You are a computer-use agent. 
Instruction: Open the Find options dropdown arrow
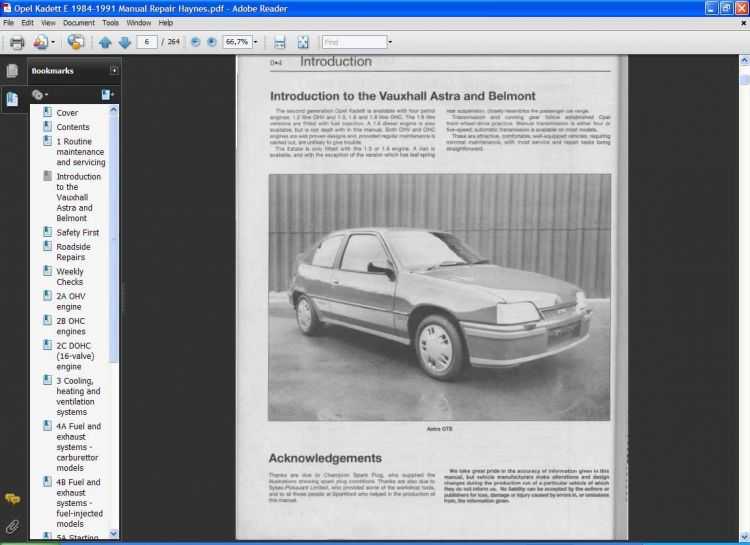click(390, 42)
